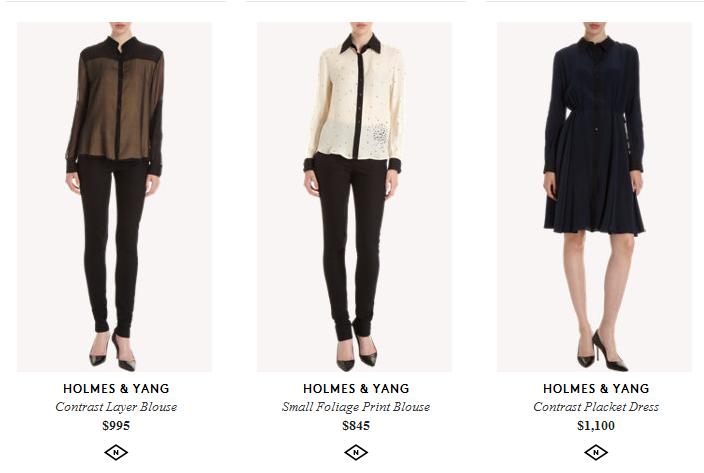704x473 pixels.
Task: Select the $995 price label
Action: 116,425
